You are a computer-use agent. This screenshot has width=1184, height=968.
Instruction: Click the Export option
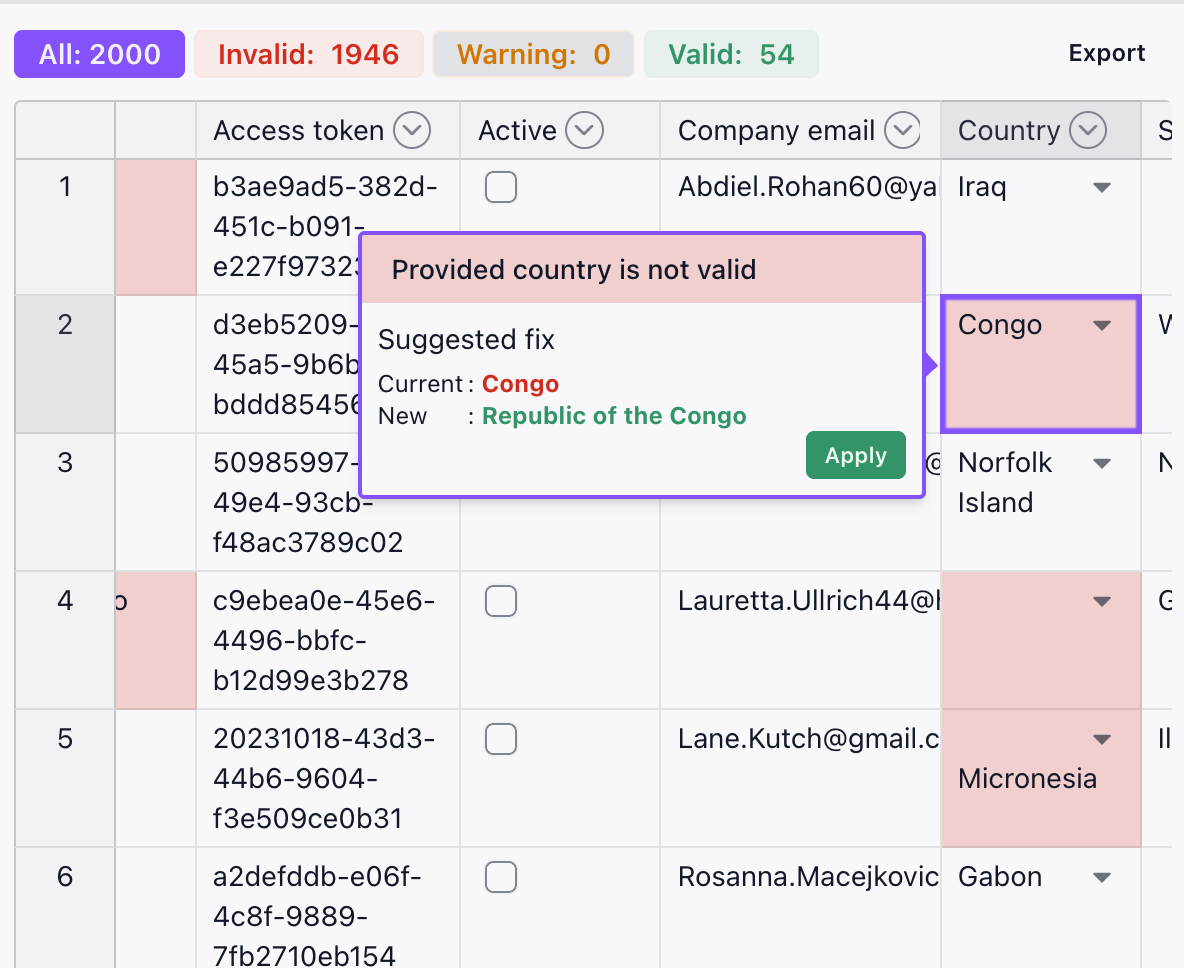pos(1106,53)
